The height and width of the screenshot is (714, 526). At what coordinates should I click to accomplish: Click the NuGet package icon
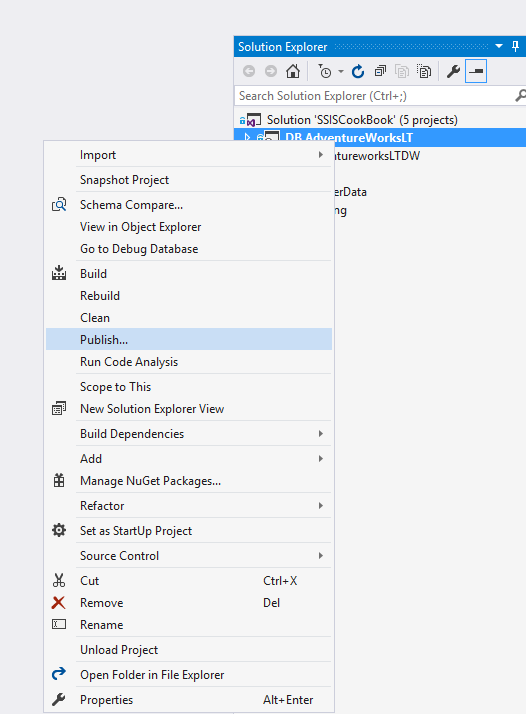tap(59, 480)
